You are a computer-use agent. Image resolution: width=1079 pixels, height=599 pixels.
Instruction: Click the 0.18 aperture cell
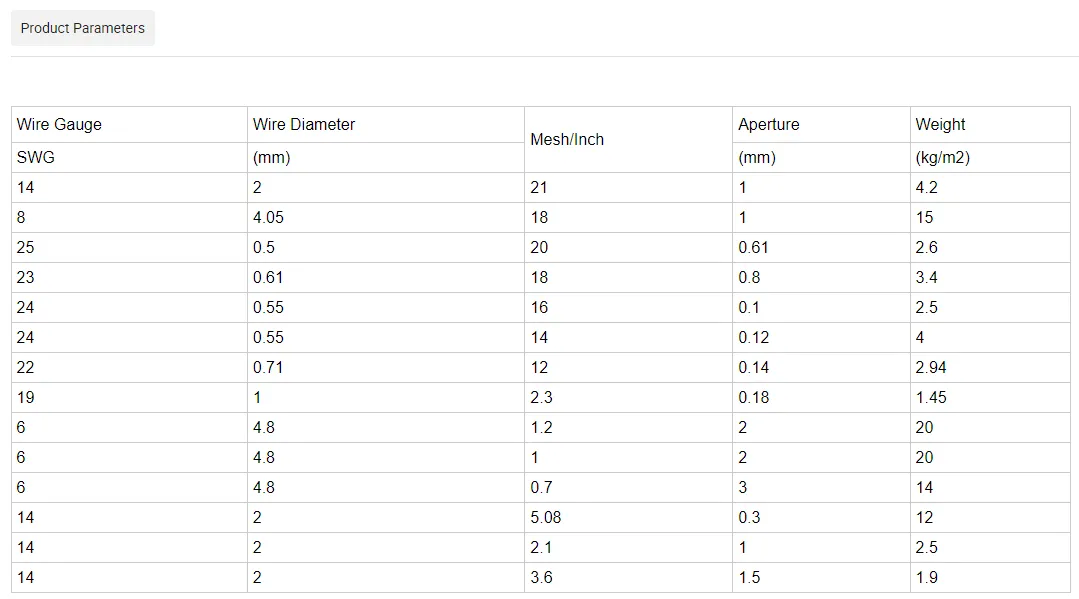click(x=754, y=397)
